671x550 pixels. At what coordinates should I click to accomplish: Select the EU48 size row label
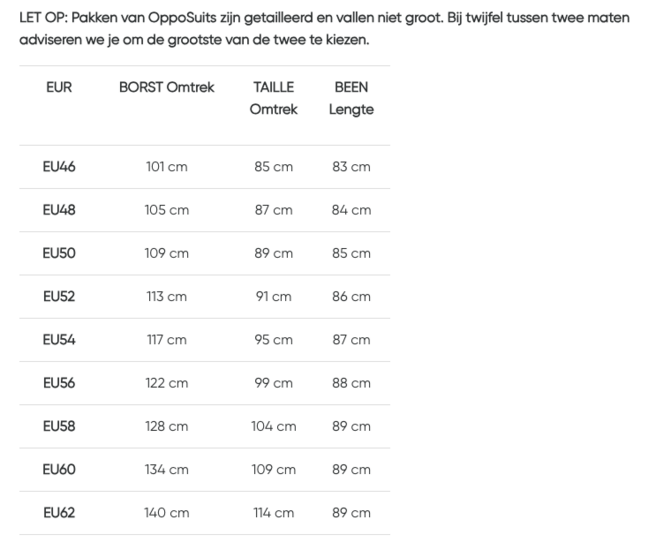click(x=59, y=210)
